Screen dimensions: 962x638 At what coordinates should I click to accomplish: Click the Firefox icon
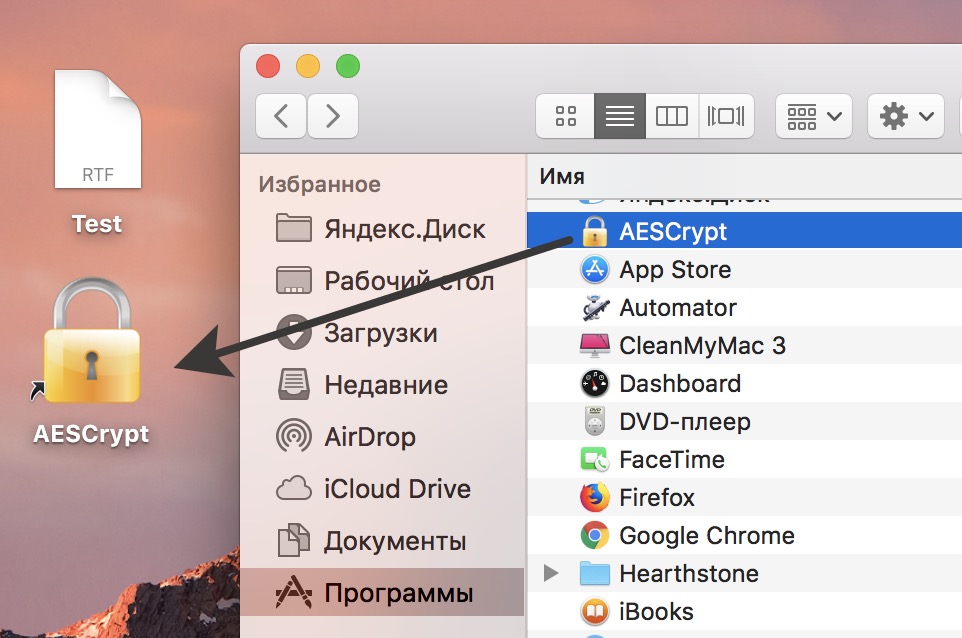tap(595, 498)
